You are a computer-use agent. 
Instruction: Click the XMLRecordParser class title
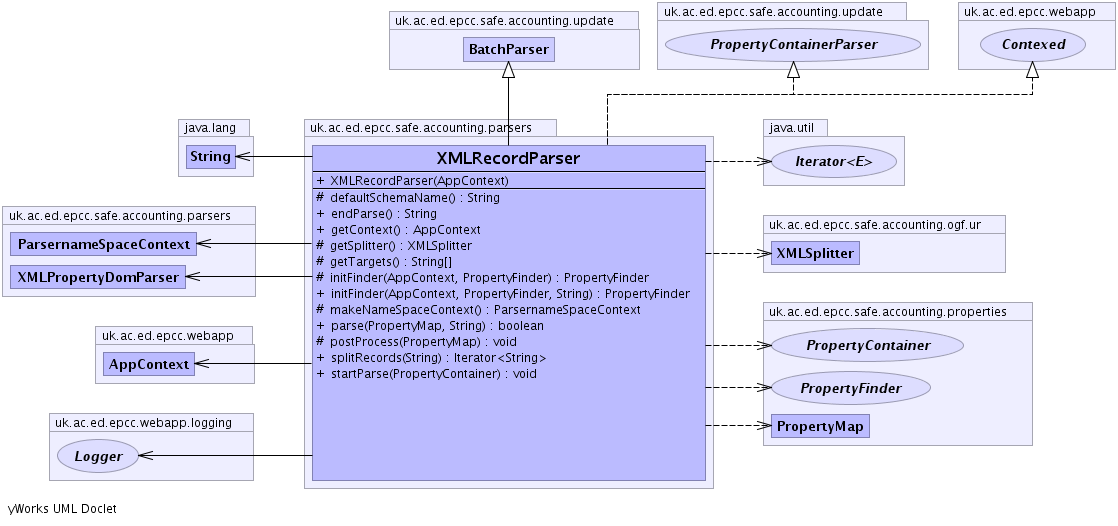tap(508, 159)
